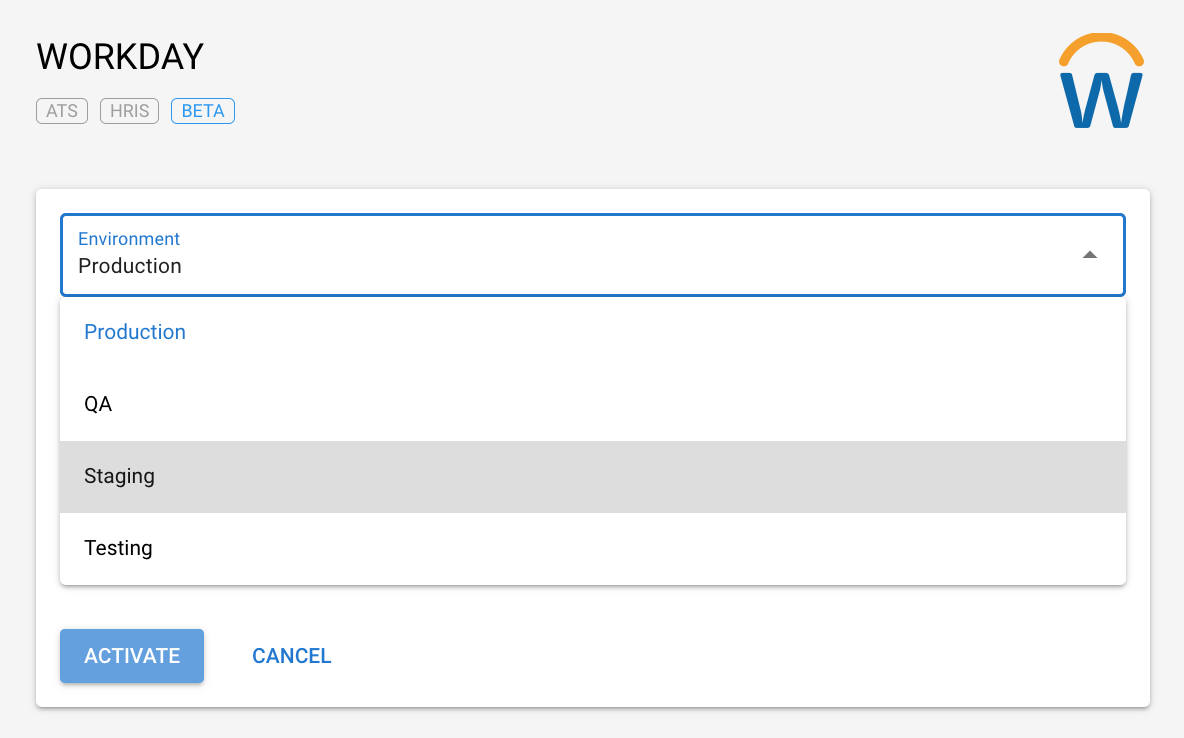Select the ATS tag
Image resolution: width=1184 pixels, height=738 pixels.
pyautogui.click(x=62, y=111)
